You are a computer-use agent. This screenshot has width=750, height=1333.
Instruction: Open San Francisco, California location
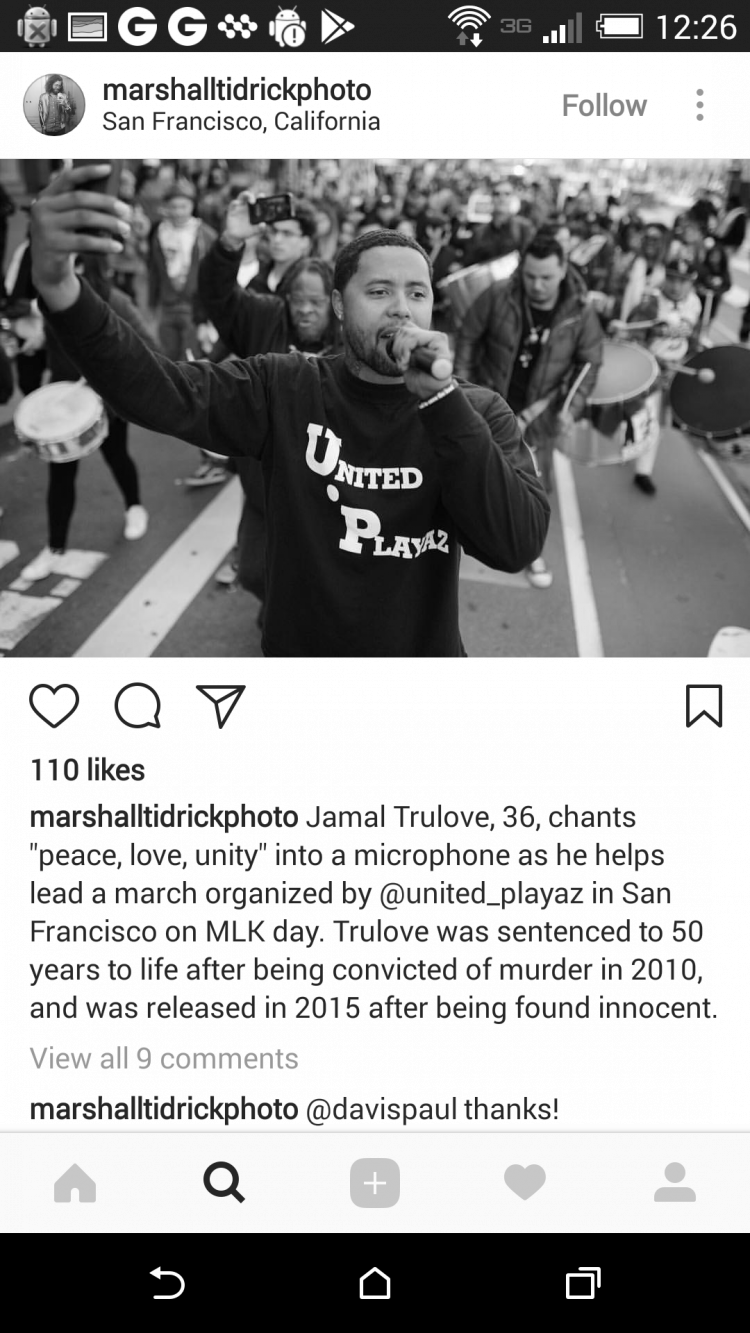[x=241, y=122]
